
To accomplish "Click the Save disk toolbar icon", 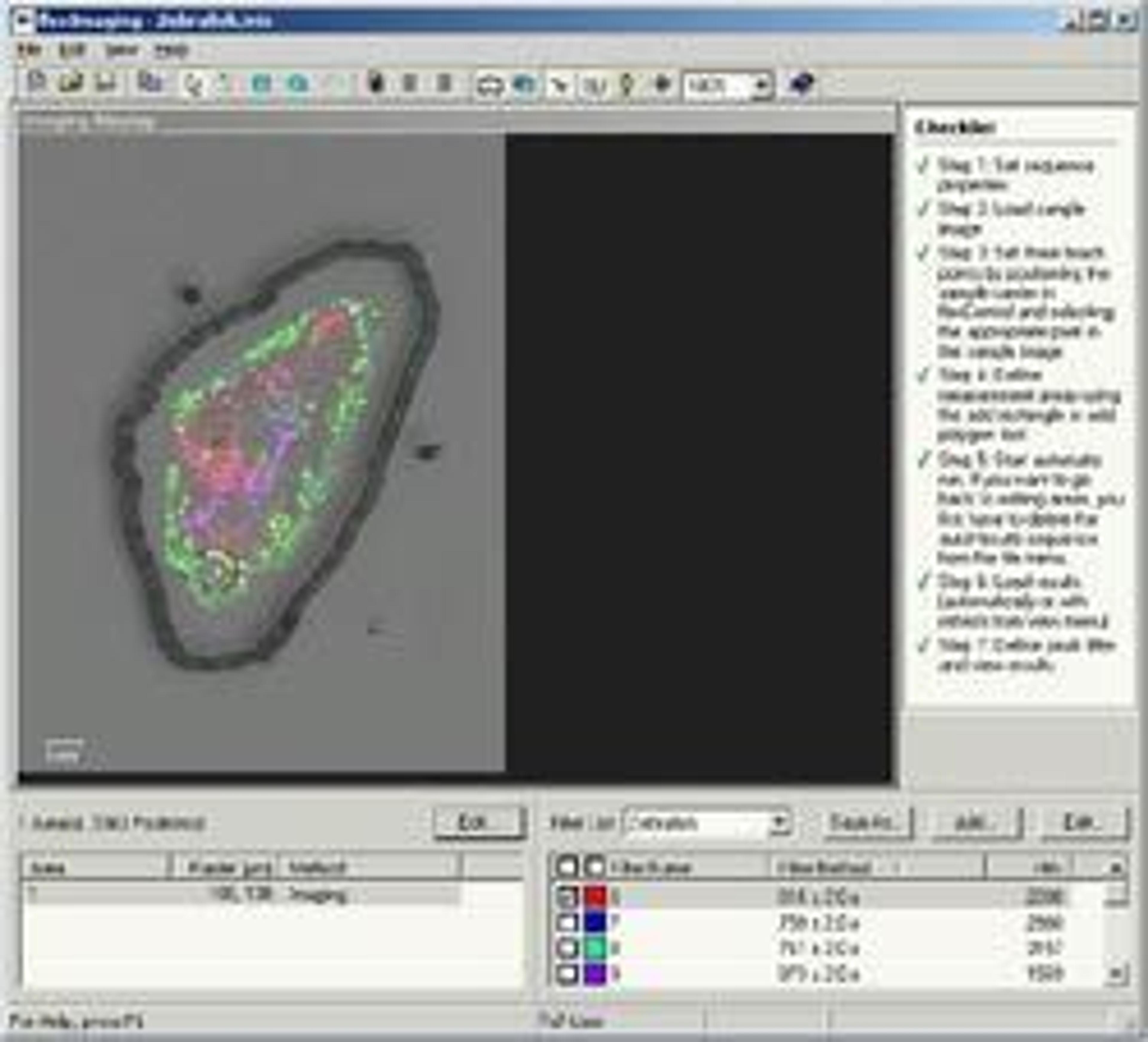I will 106,83.
